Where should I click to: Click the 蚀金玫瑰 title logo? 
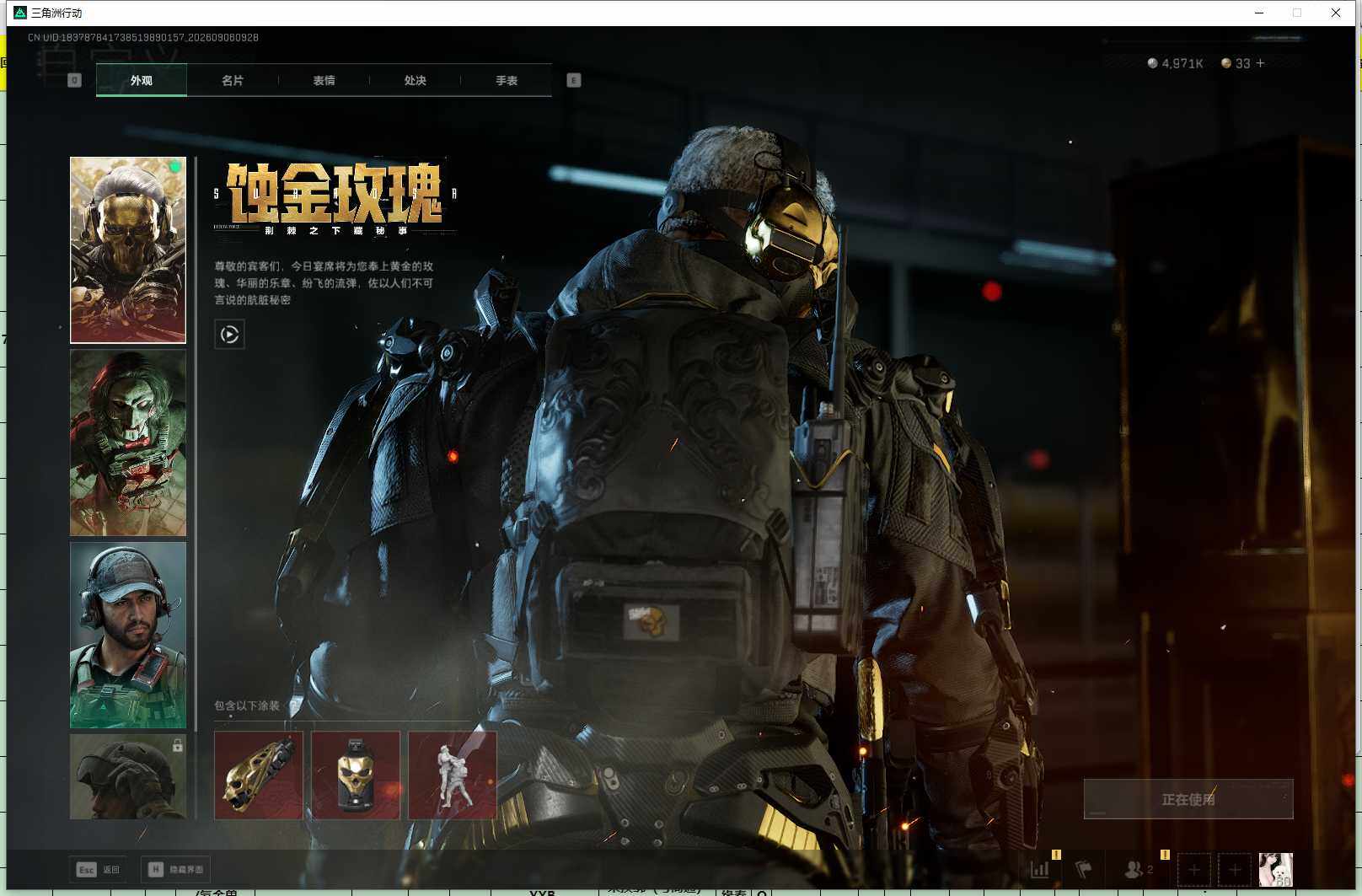click(335, 197)
